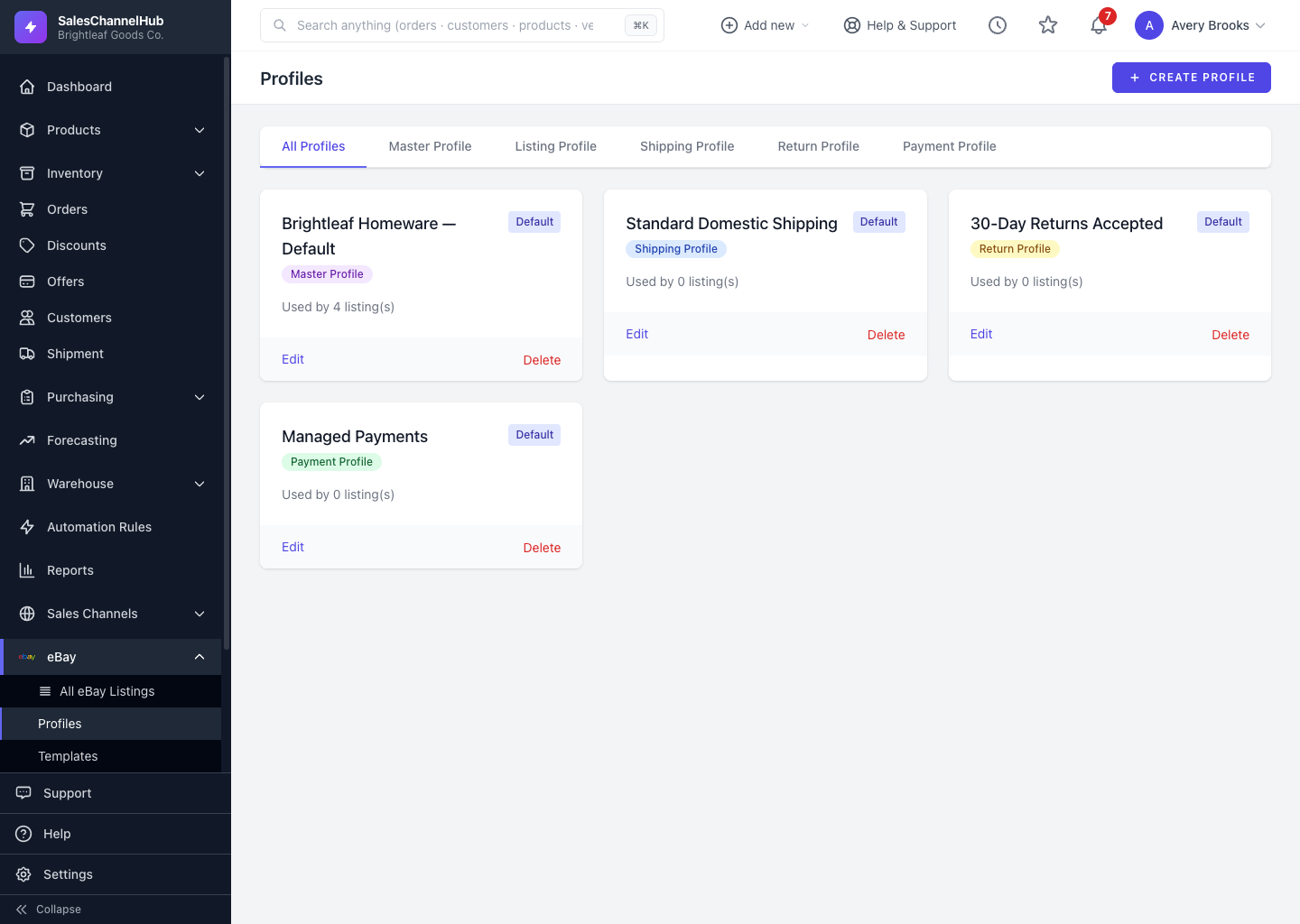Edit Managed Payments profile
Viewport: 1300px width, 924px height.
click(292, 547)
